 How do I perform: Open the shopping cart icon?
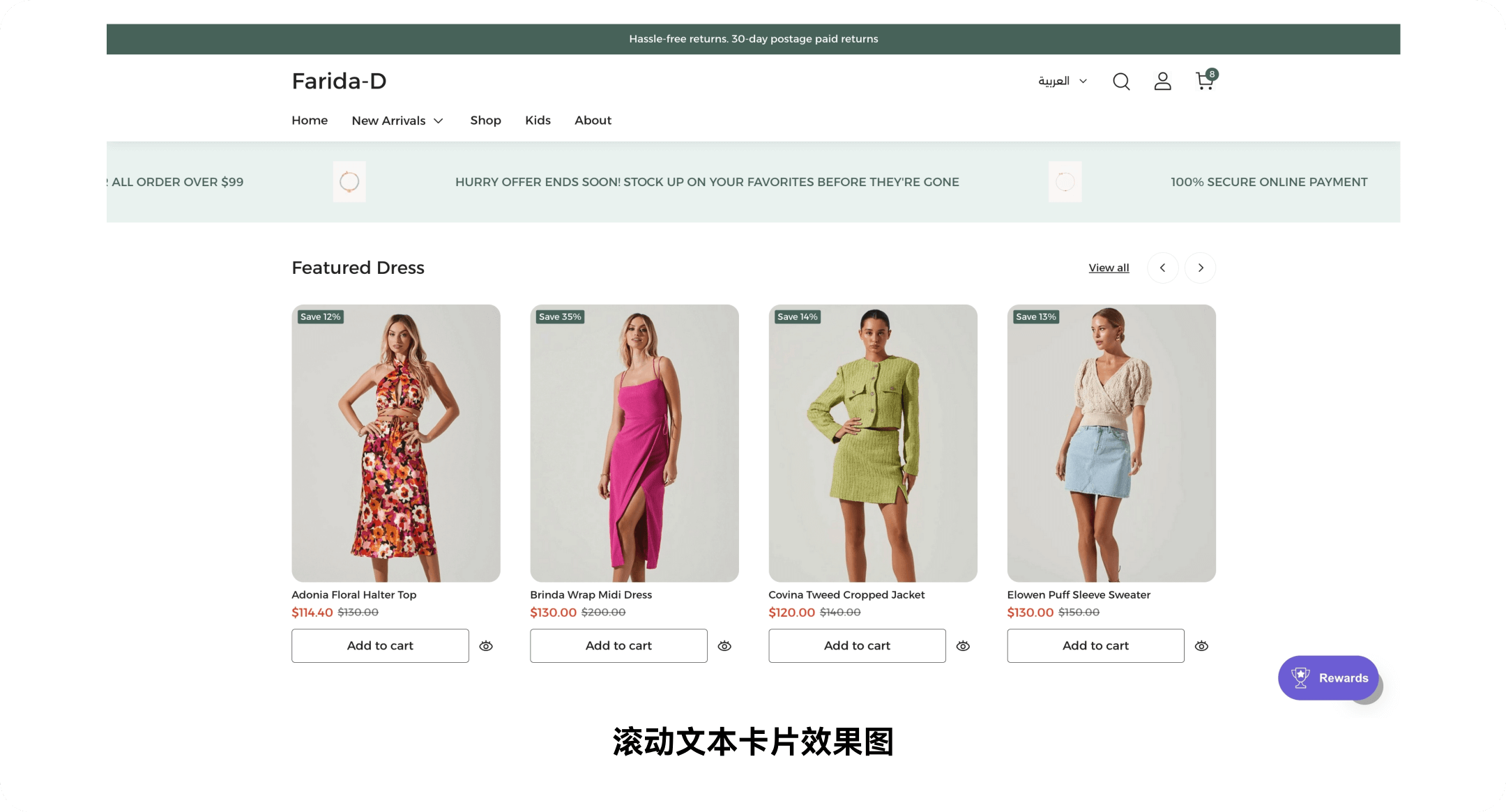pyautogui.click(x=1204, y=82)
